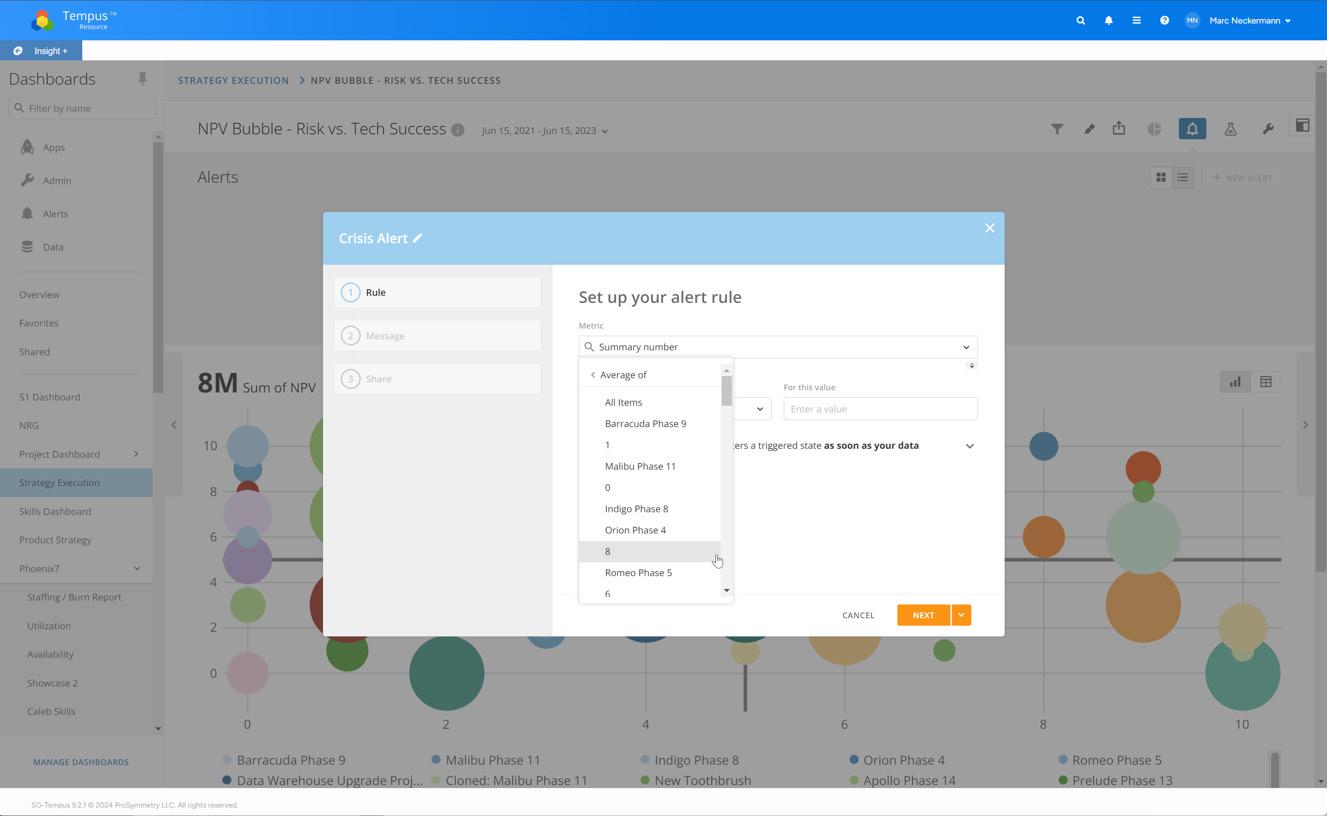Open the hamburger menu in top bar
The height and width of the screenshot is (816, 1329).
1136,20
